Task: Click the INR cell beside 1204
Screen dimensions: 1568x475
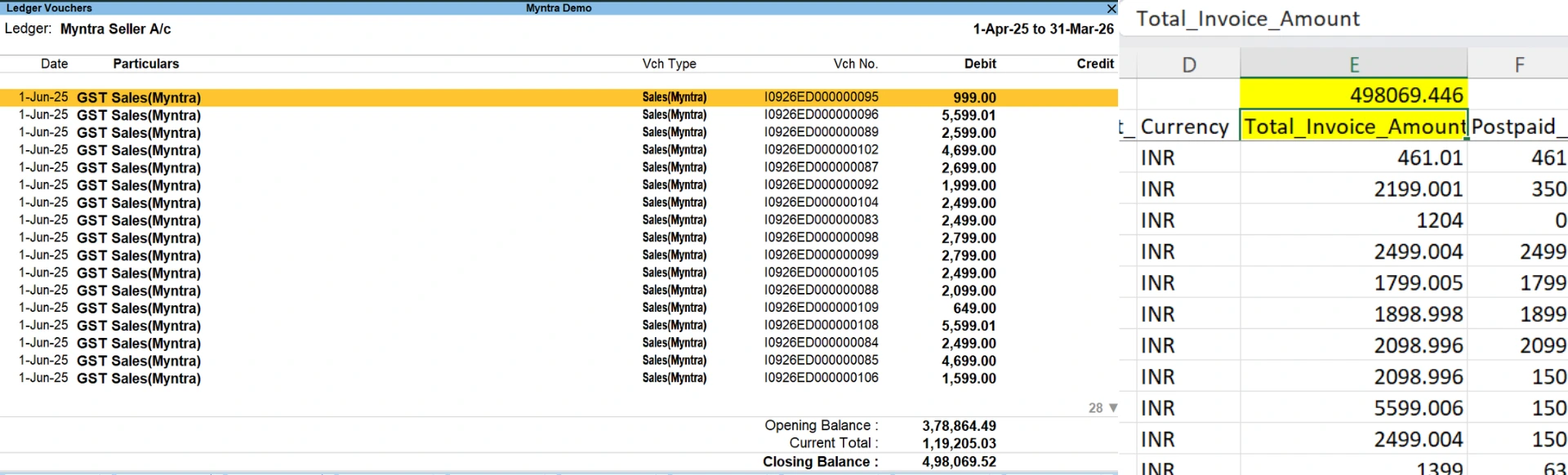Action: click(1188, 220)
